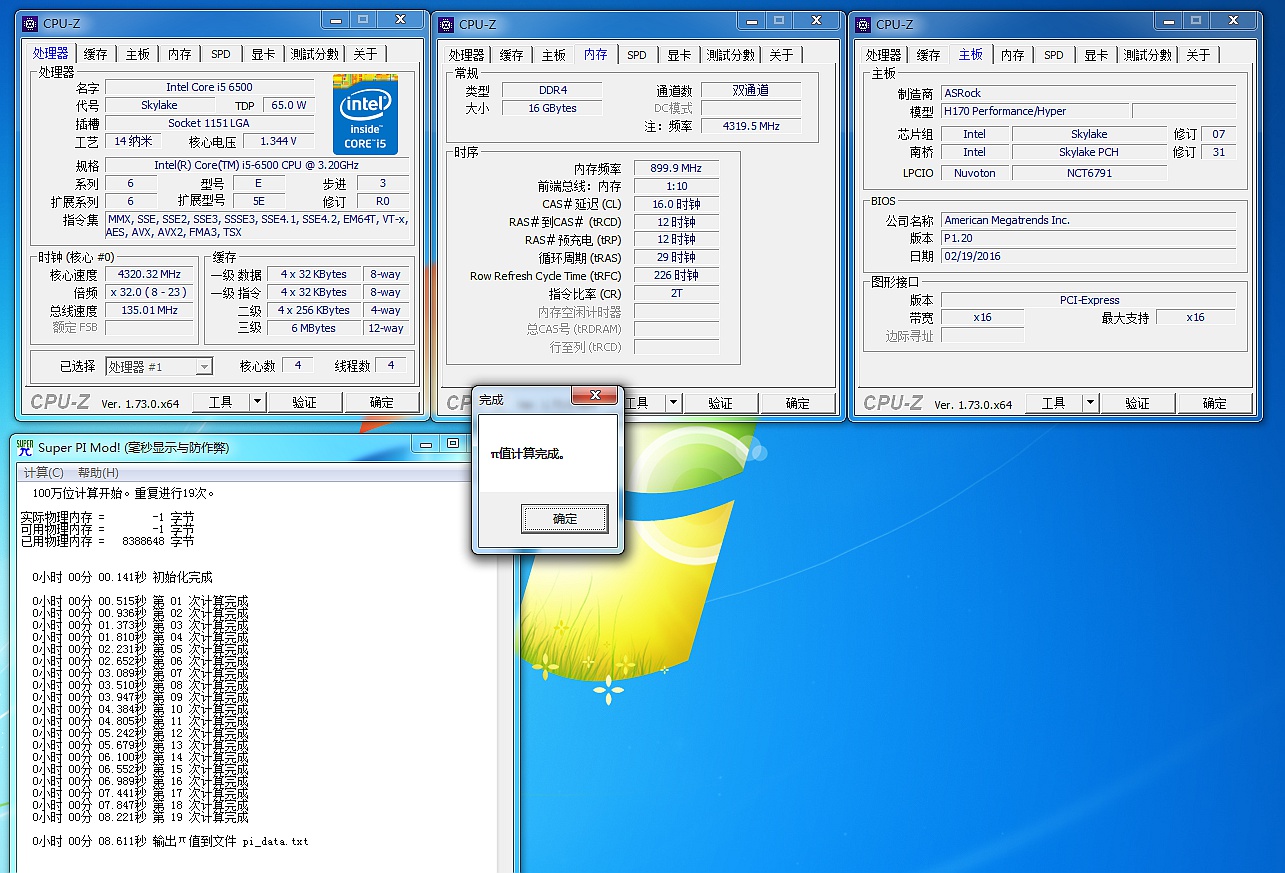
Task: Select the 内存 tab in the processor window
Action: 180,55
